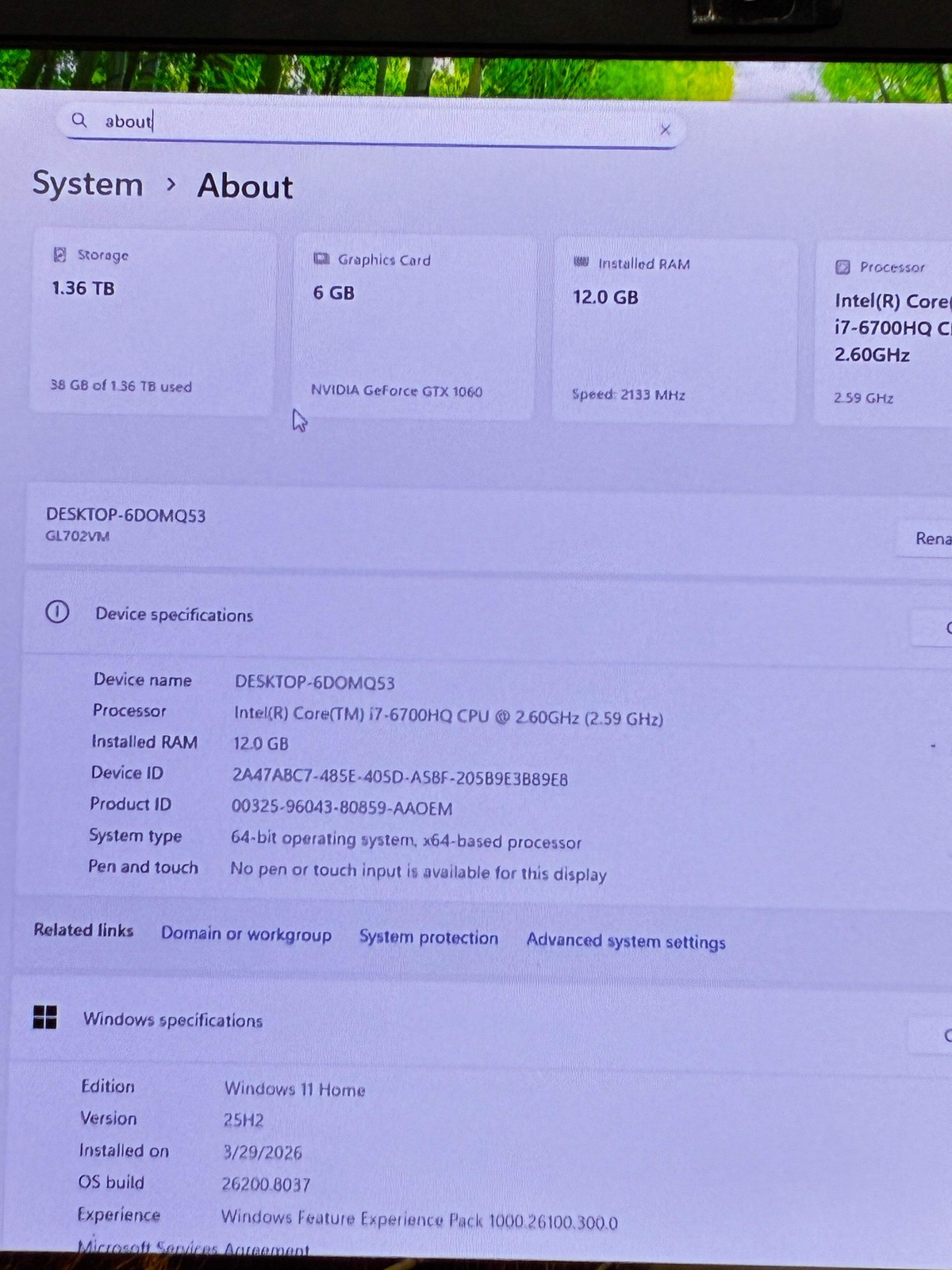Open the Processor card

[x=884, y=333]
